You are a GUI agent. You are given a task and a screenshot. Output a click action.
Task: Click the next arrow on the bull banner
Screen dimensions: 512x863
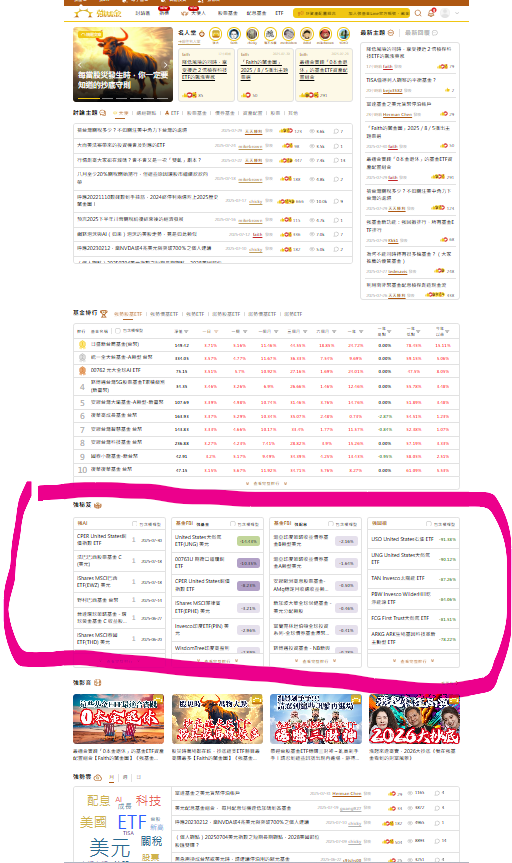(166, 65)
